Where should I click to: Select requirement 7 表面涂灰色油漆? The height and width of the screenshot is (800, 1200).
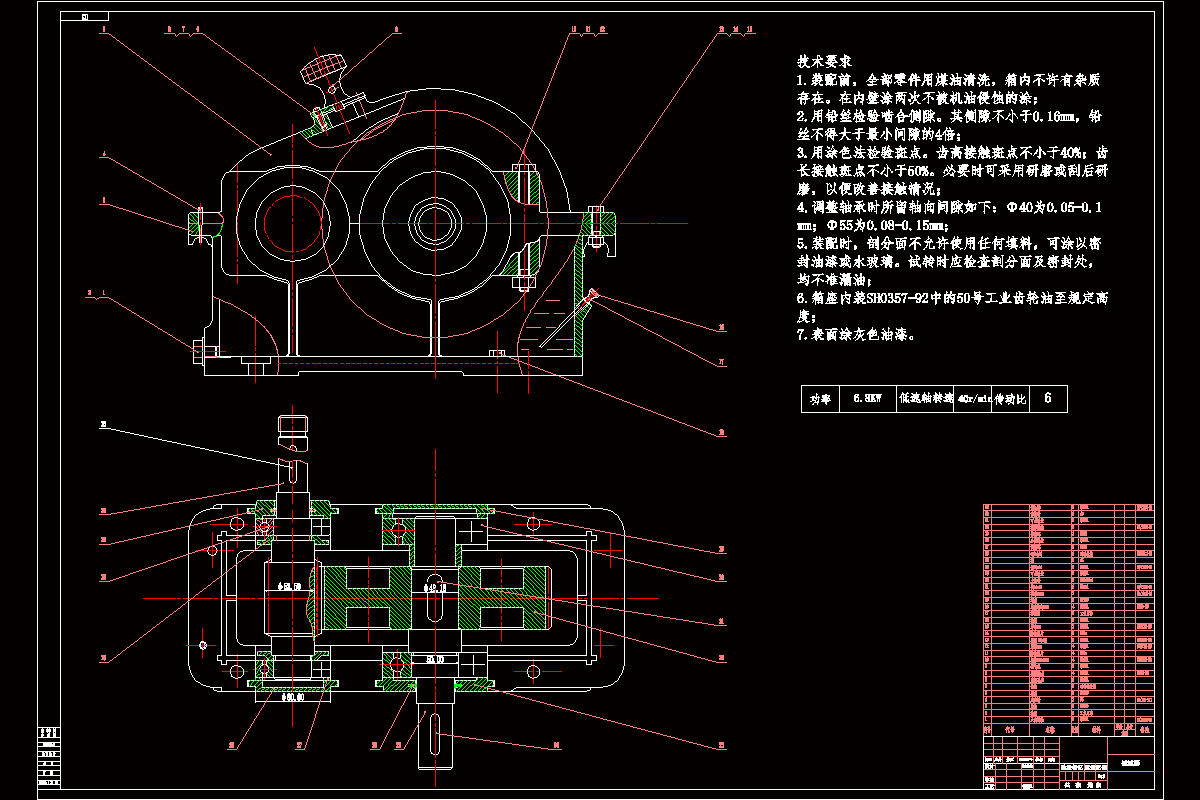tap(855, 335)
